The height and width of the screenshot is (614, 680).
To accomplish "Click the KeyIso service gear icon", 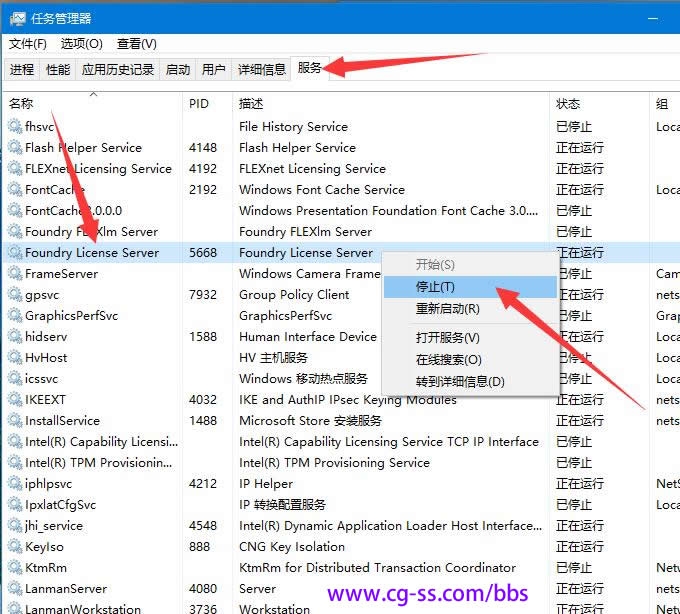I will [x=14, y=547].
